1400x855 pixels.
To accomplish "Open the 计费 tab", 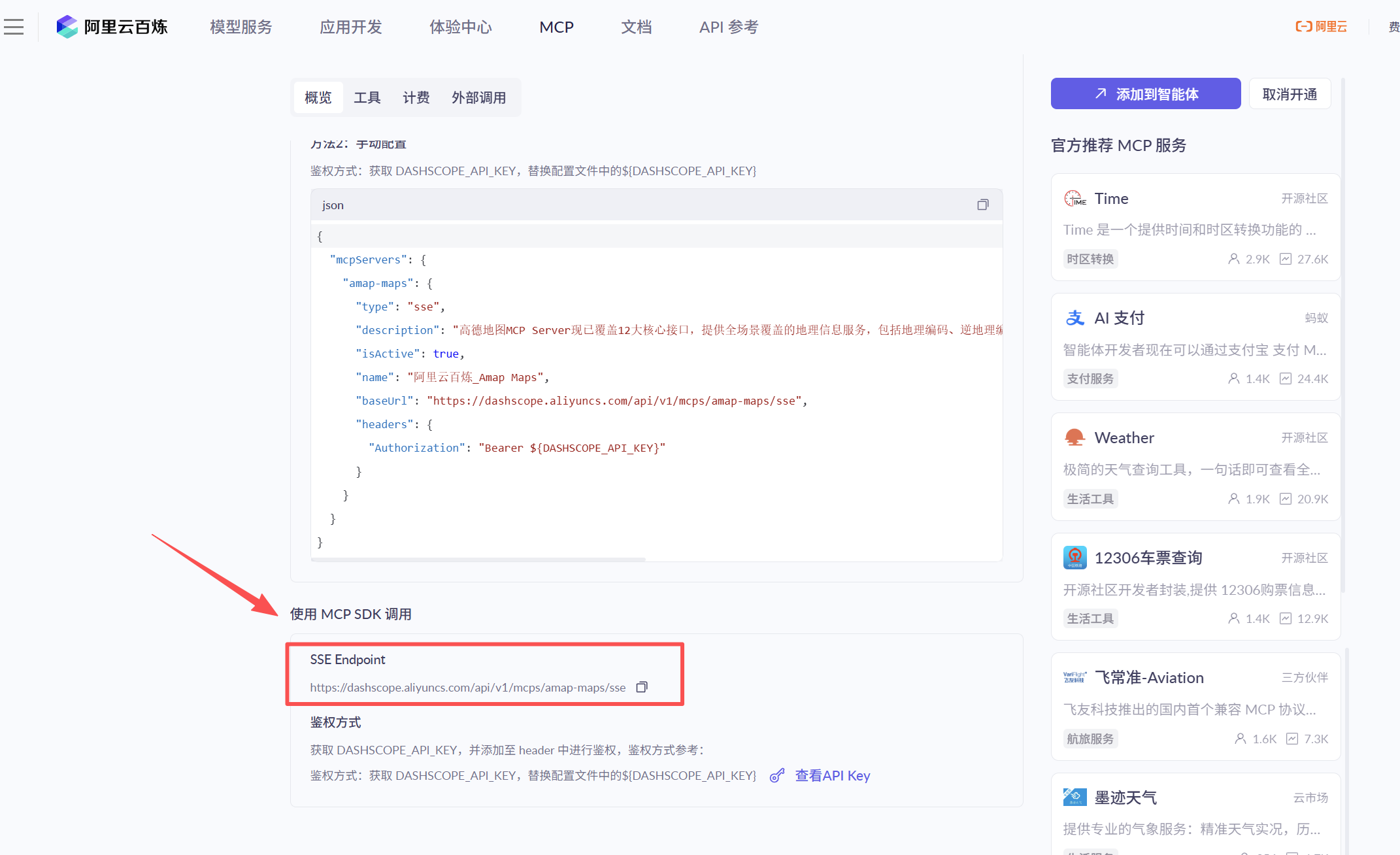I will click(416, 97).
